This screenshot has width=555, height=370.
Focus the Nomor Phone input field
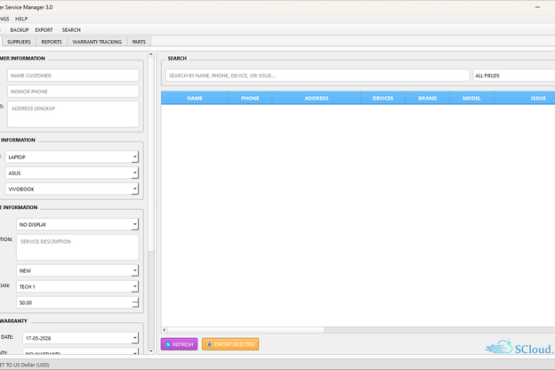coord(73,91)
